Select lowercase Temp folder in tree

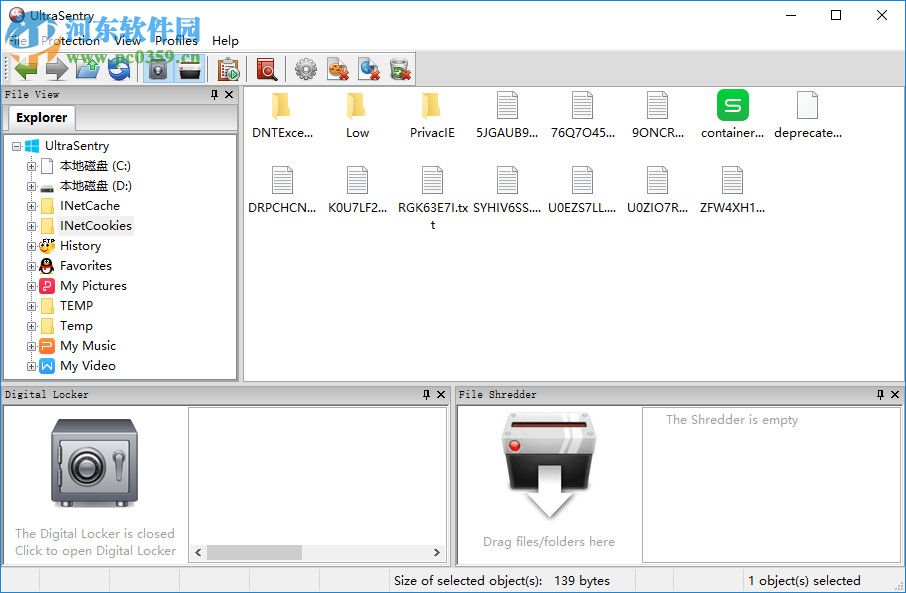76,326
